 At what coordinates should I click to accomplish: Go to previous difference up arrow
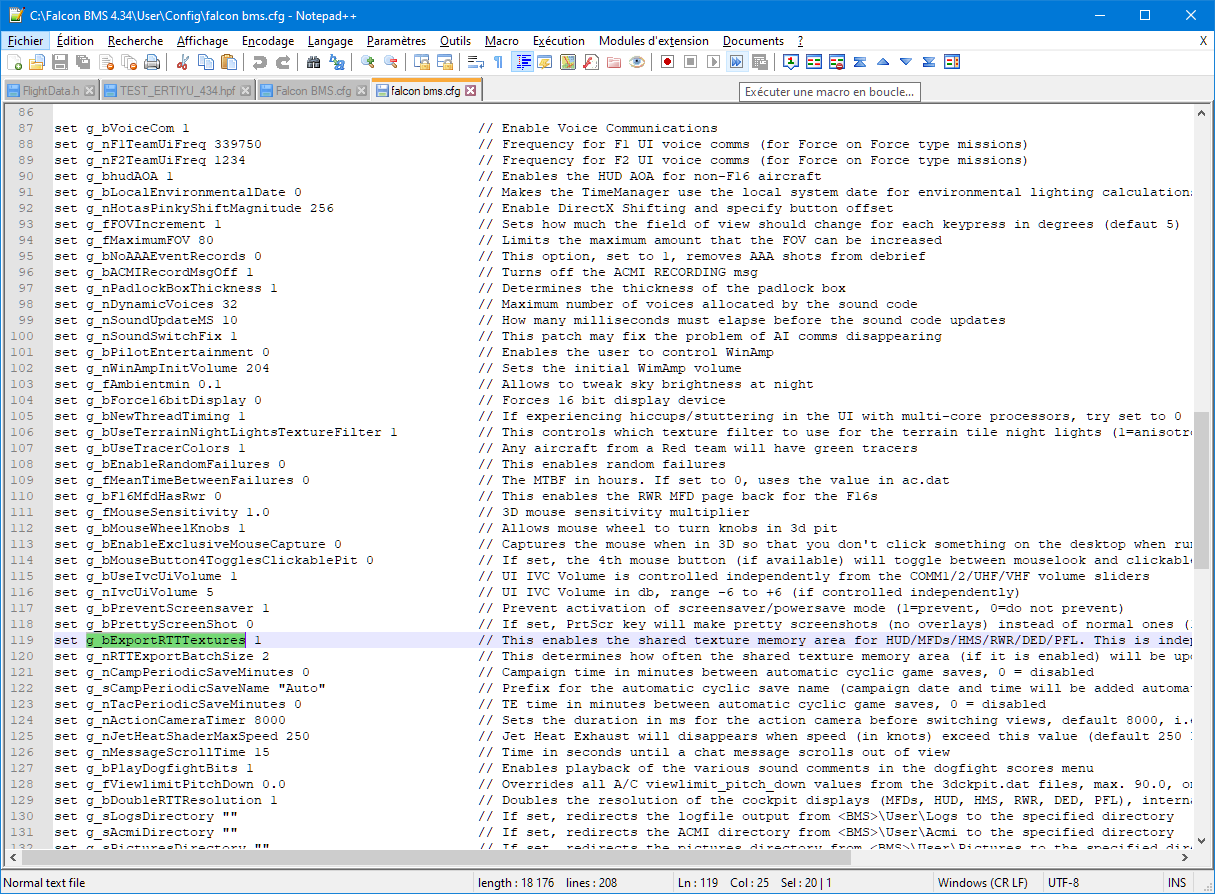(883, 62)
